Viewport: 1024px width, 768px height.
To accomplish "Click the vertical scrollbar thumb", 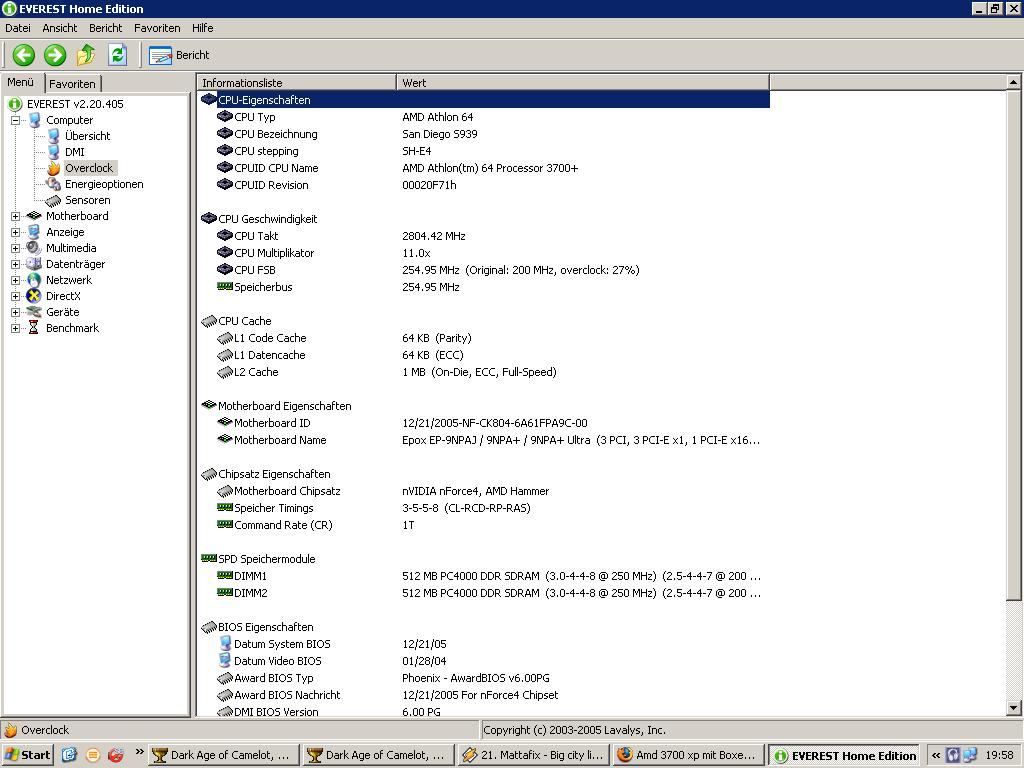I will (1013, 345).
